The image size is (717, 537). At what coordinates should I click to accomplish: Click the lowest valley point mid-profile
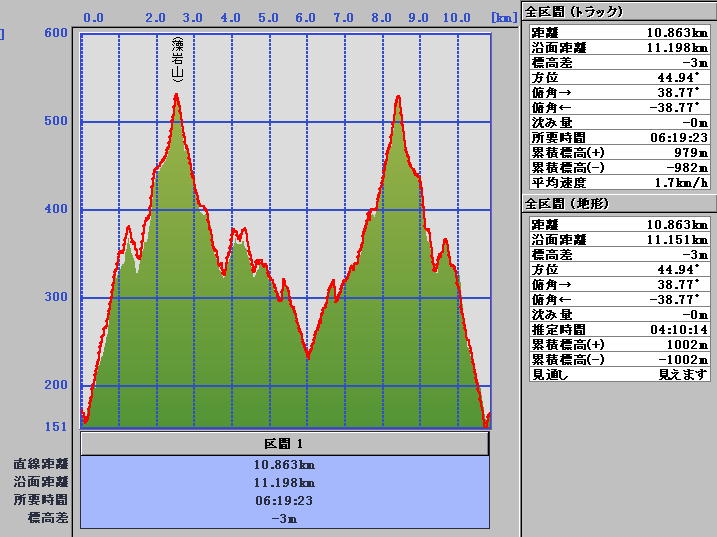308,356
